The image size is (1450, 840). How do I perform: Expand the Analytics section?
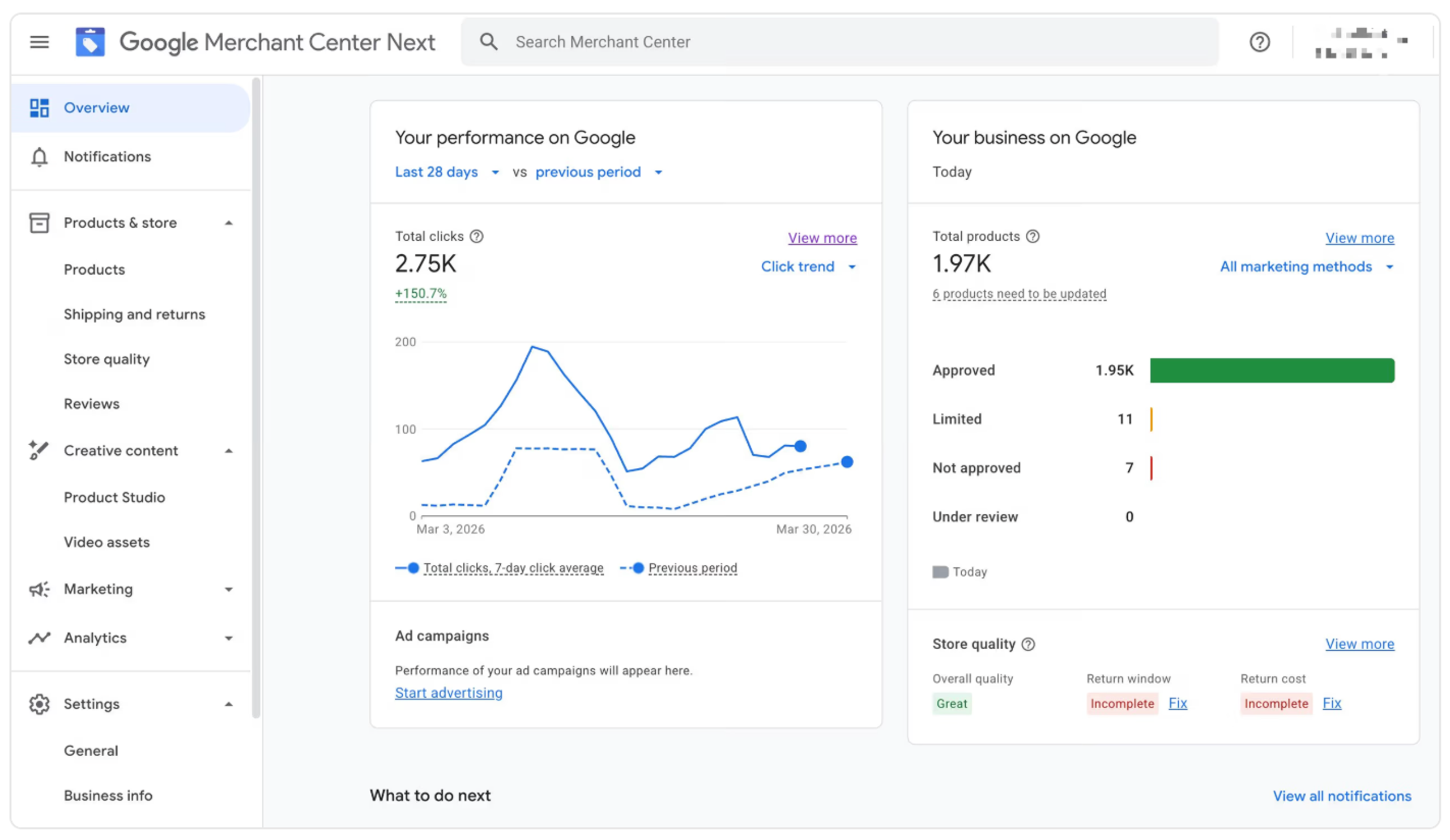point(229,638)
